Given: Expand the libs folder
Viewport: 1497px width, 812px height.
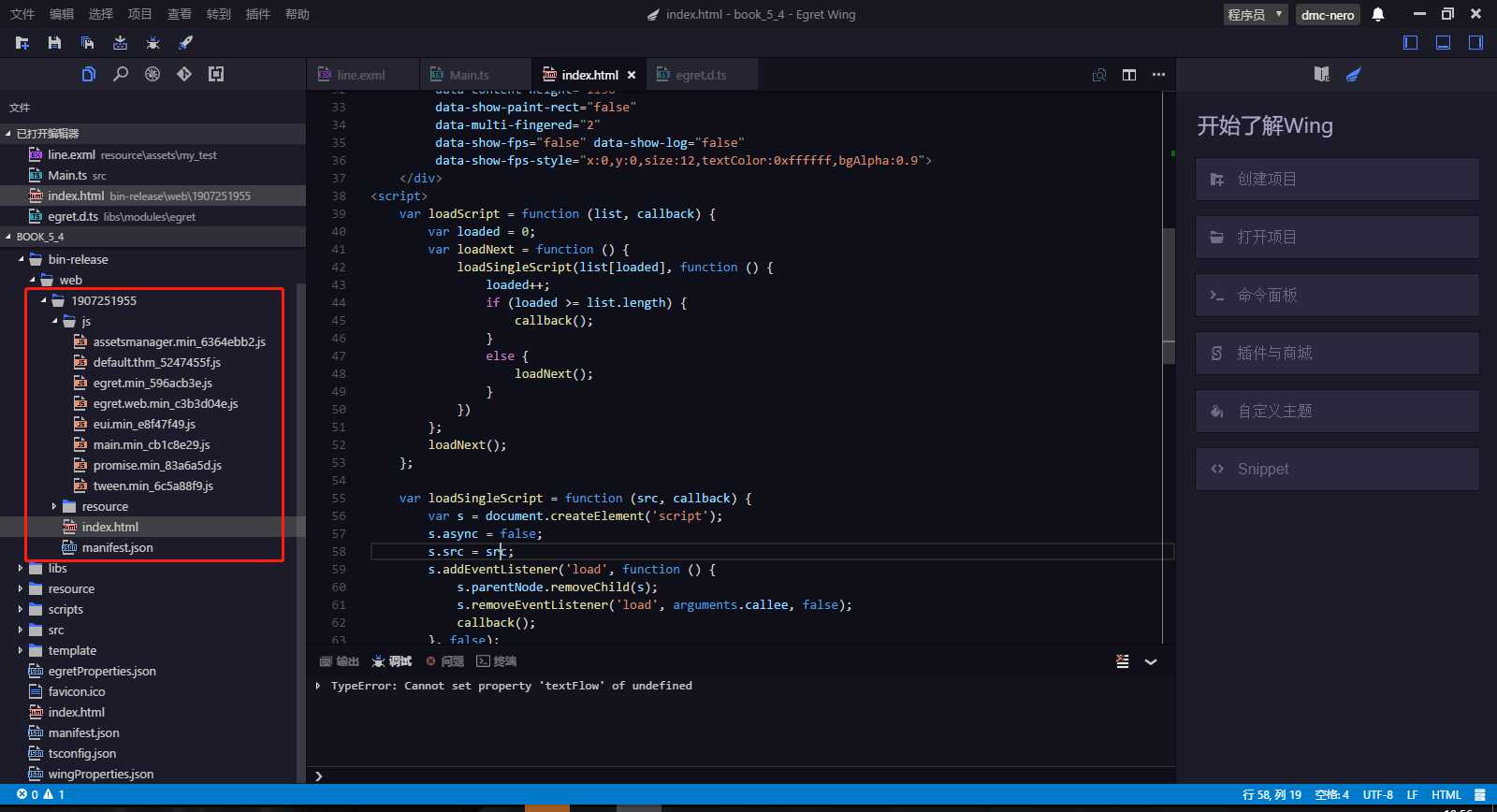Looking at the screenshot, I should 21,568.
